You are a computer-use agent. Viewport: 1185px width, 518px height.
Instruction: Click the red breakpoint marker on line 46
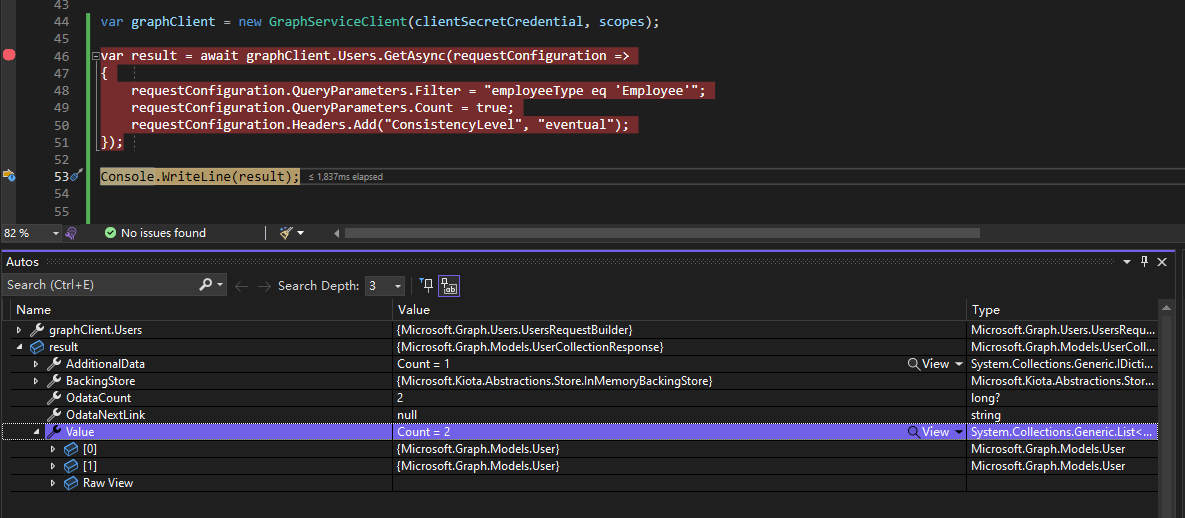point(9,54)
